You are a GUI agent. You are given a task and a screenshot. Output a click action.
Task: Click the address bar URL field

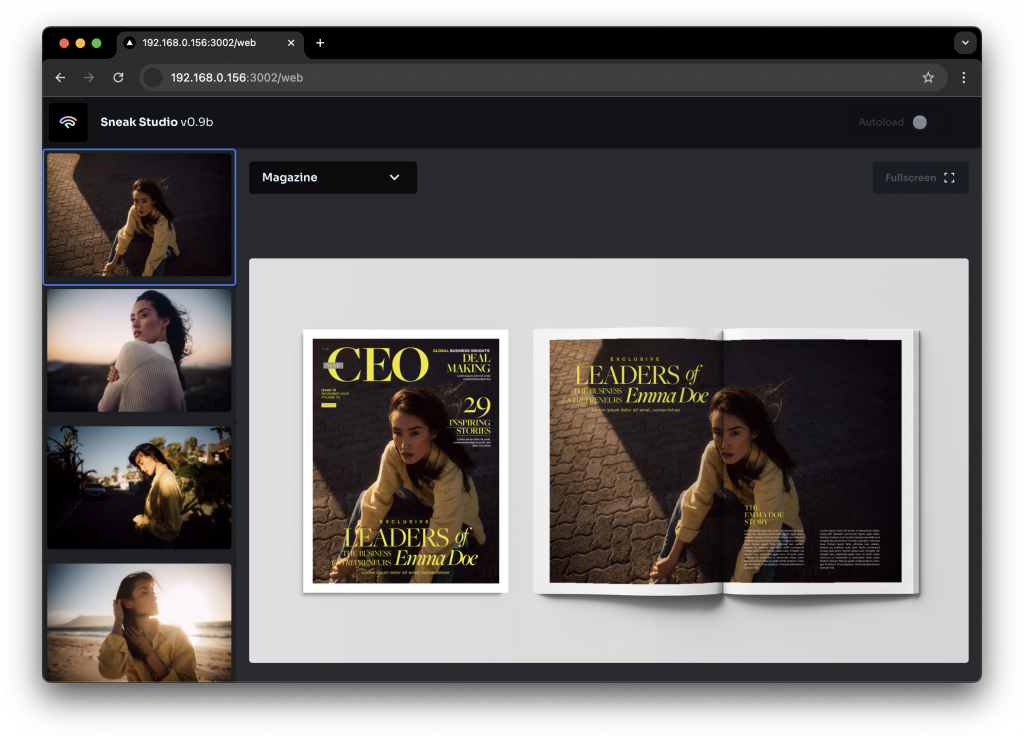[x=500, y=77]
